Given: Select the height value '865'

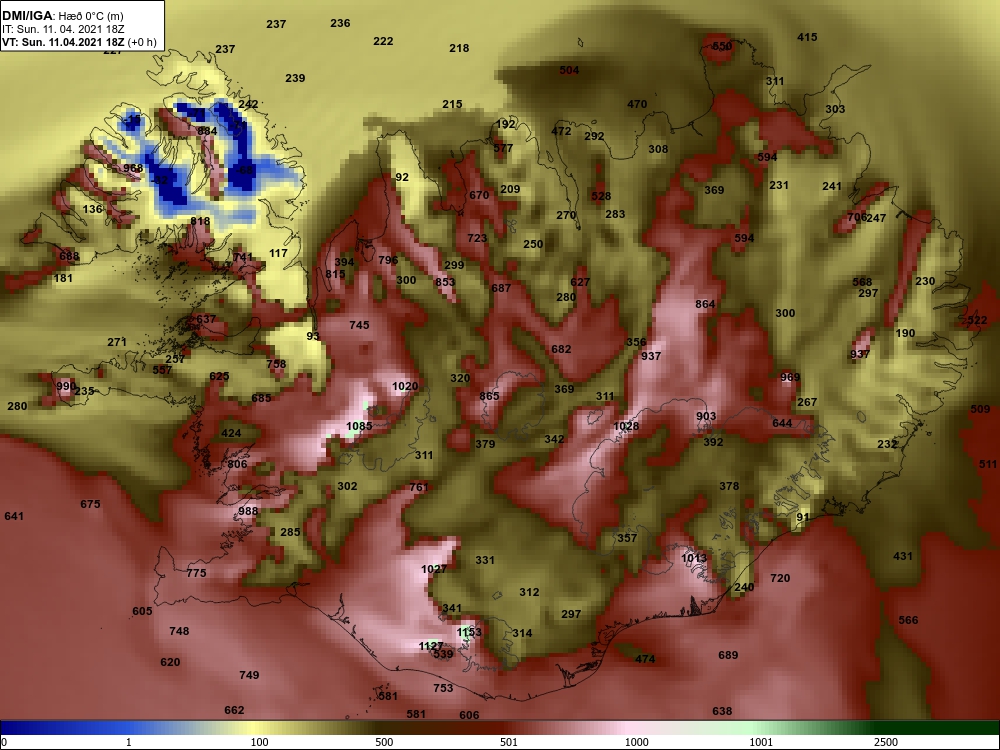Looking at the screenshot, I should click(489, 396).
